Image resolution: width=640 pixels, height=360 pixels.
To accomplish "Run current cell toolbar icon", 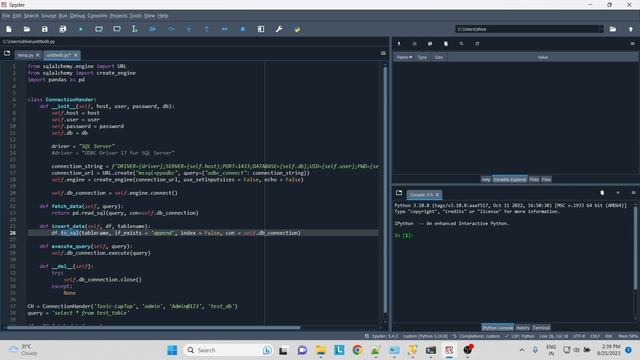I will point(99,29).
